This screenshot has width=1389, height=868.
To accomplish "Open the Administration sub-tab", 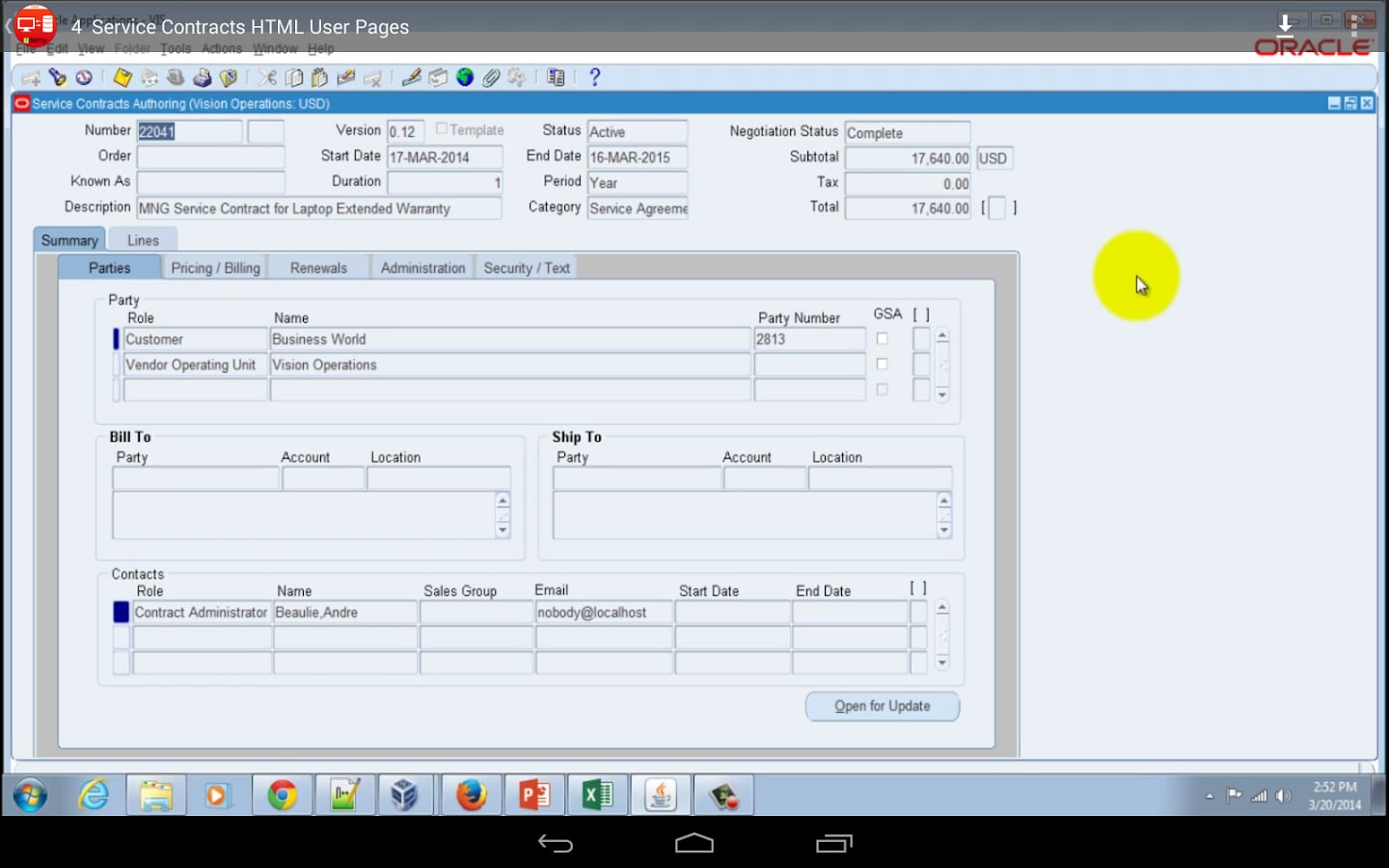I will (x=422, y=268).
